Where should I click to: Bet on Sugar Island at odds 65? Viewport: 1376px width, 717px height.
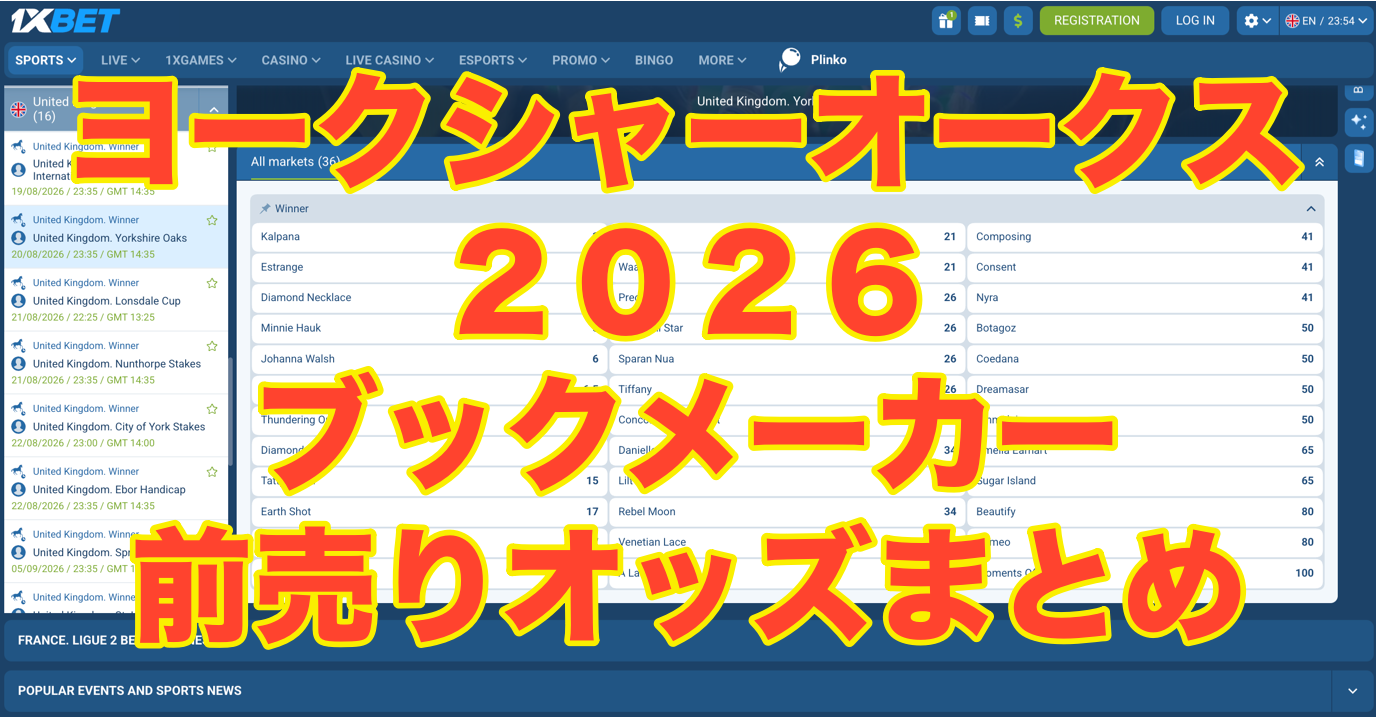[1145, 481]
